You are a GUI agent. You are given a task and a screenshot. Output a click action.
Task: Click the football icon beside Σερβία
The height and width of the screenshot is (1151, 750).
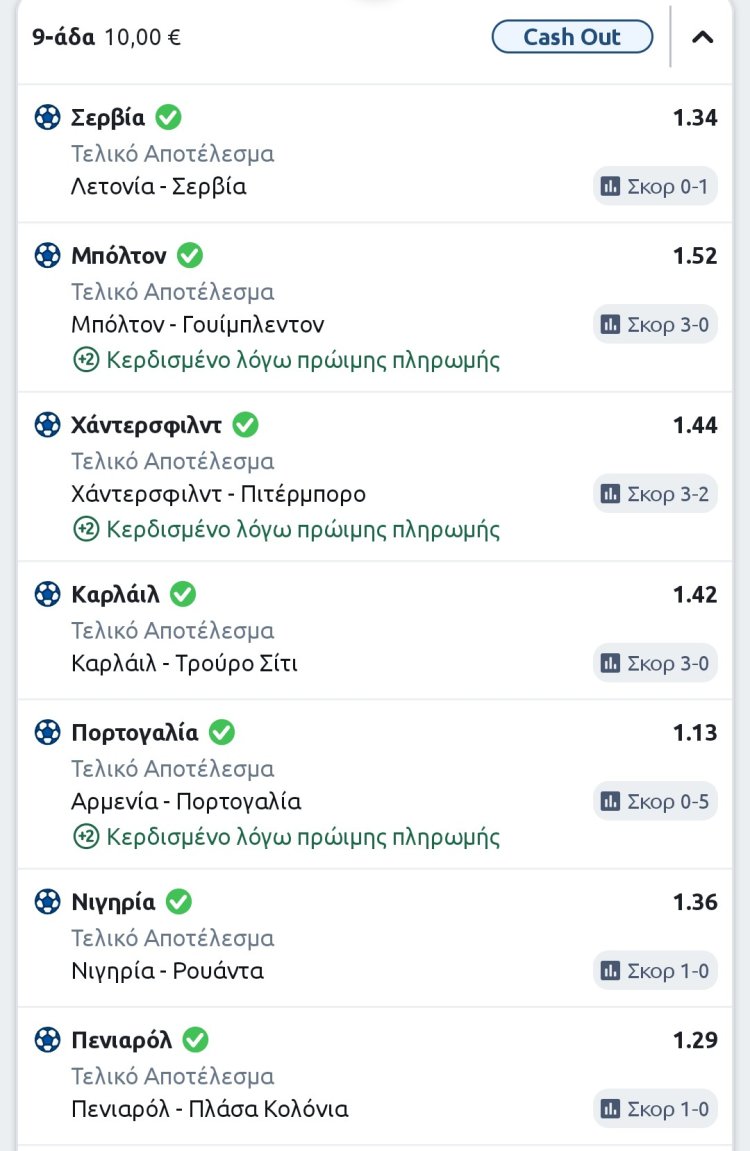pos(47,118)
